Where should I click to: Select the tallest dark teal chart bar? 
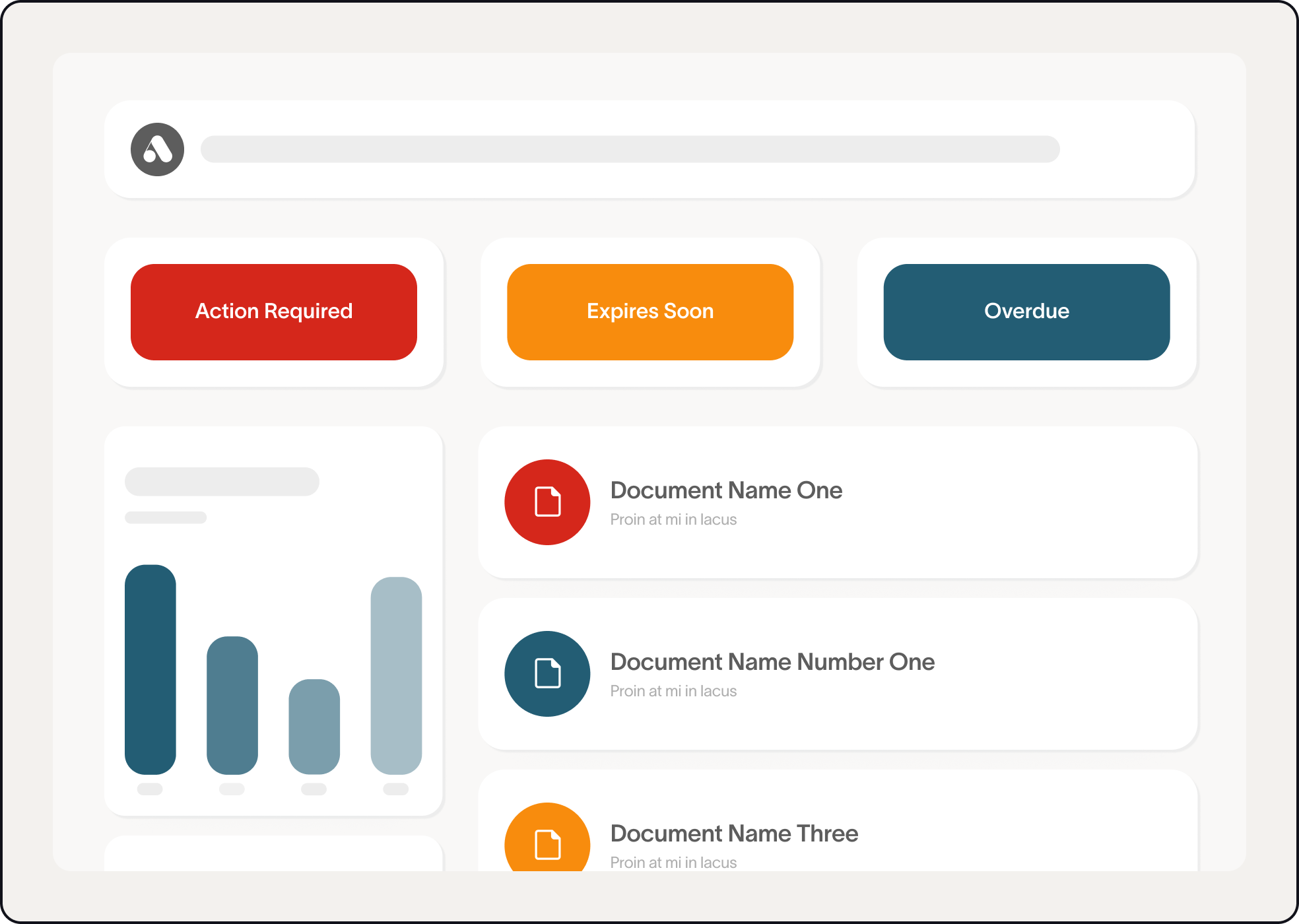(x=150, y=669)
